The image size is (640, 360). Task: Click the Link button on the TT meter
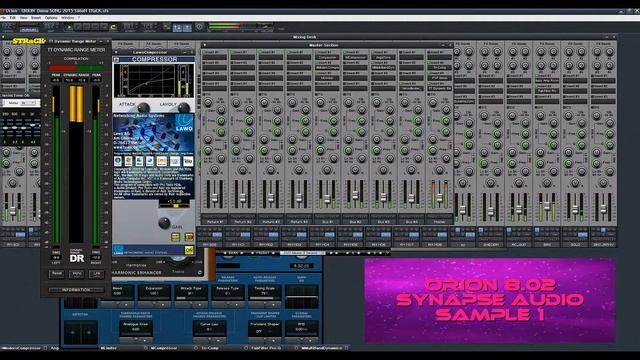click(x=96, y=274)
